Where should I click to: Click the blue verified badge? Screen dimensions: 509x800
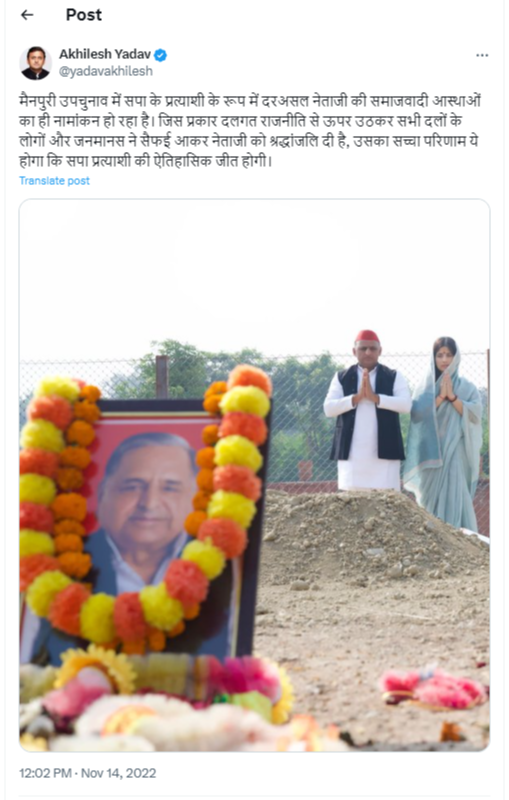coord(161,55)
